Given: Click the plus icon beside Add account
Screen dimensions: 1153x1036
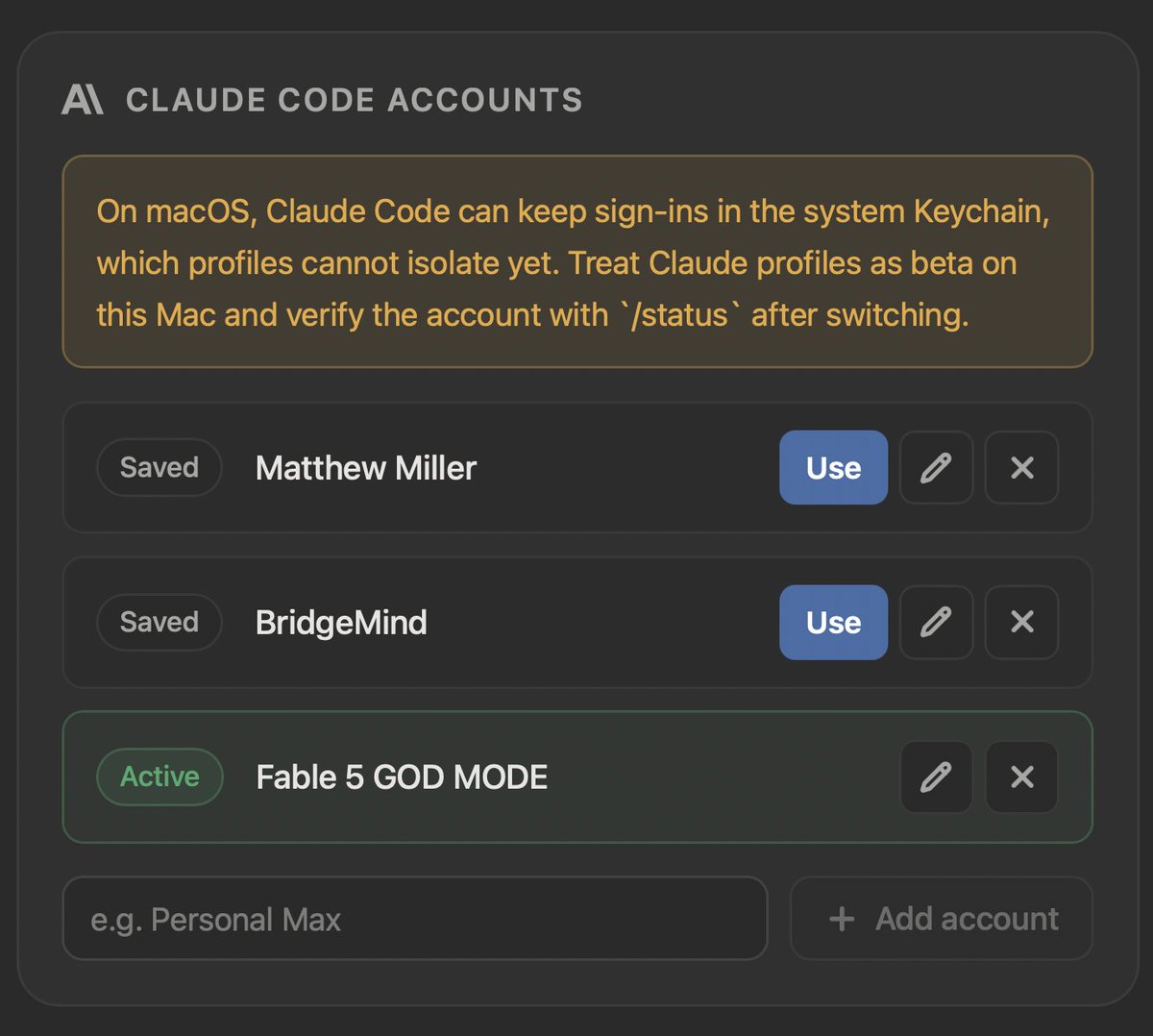Looking at the screenshot, I should [842, 919].
